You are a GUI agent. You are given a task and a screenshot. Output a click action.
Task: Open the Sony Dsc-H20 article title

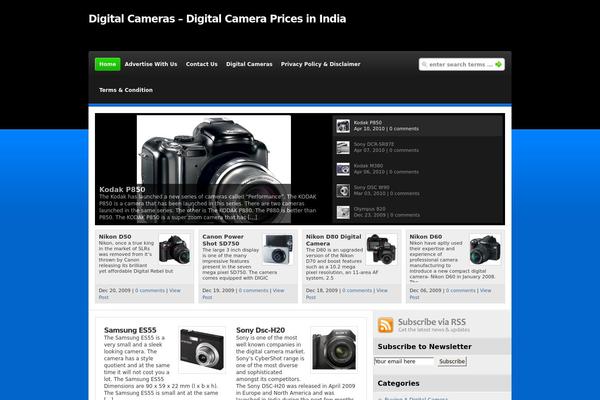[260, 330]
